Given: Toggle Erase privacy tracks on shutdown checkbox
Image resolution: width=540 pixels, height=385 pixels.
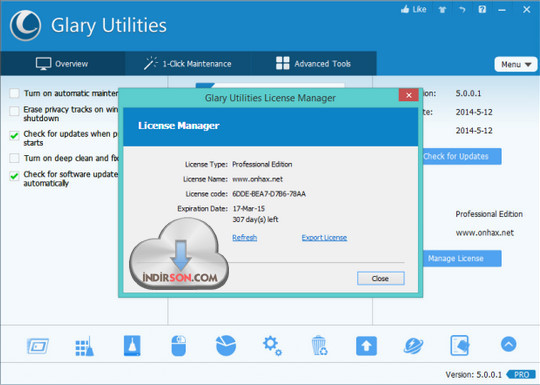Looking at the screenshot, I should click(14, 111).
